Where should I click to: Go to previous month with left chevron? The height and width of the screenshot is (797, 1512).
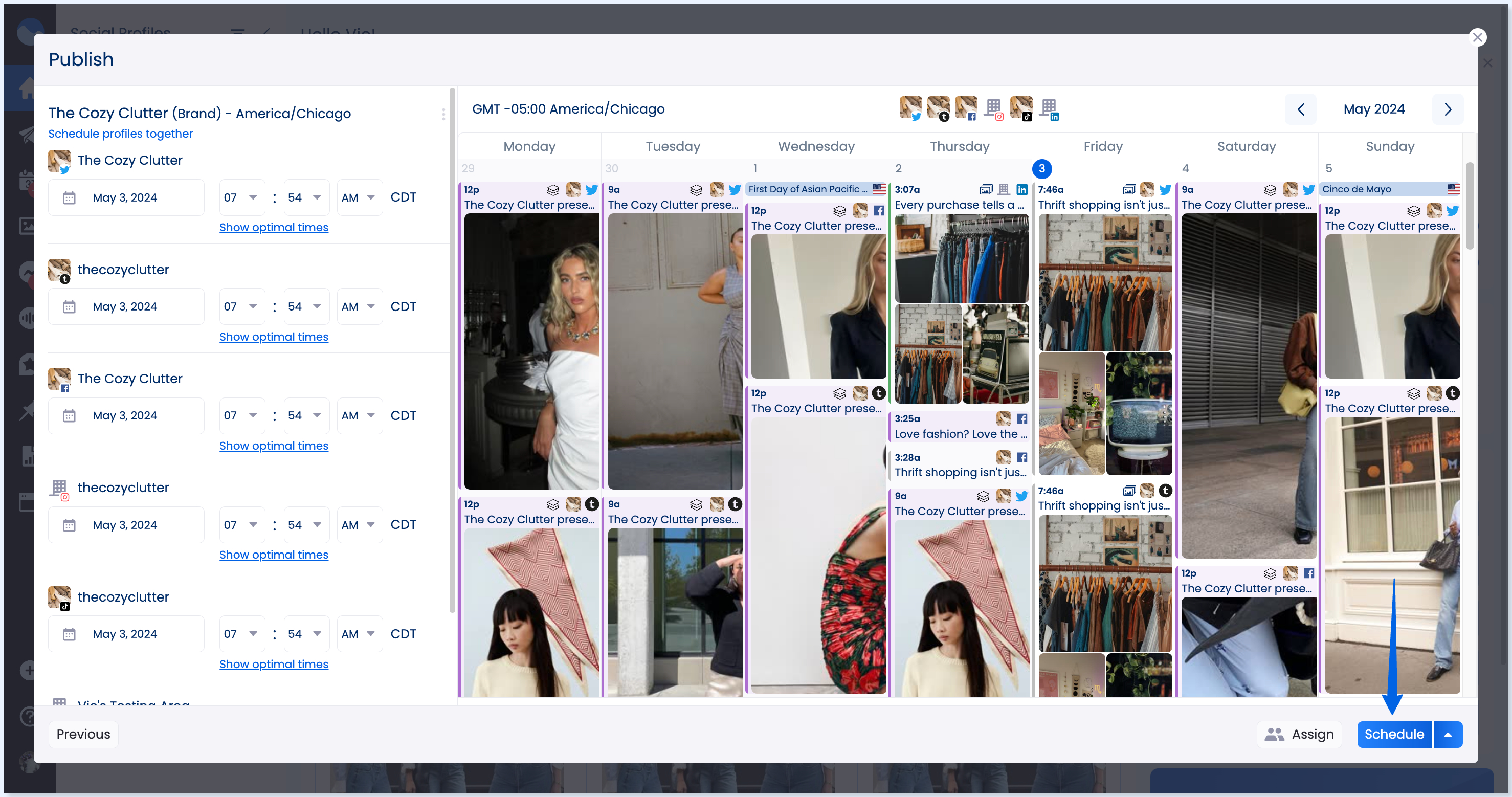(x=1301, y=109)
